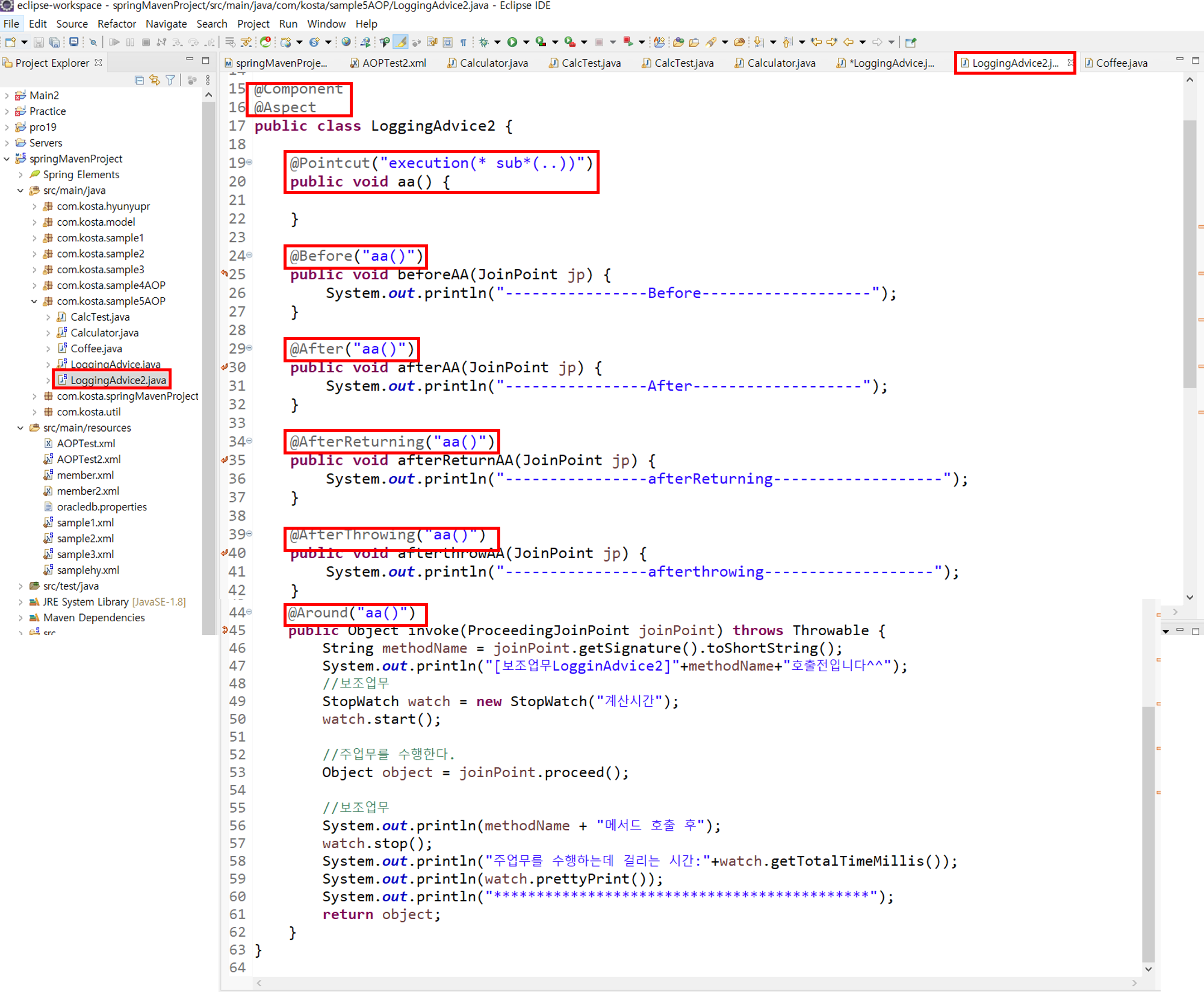Toggle Mark Occurrences highlighter button
The image size is (1204, 992).
pyautogui.click(x=401, y=42)
